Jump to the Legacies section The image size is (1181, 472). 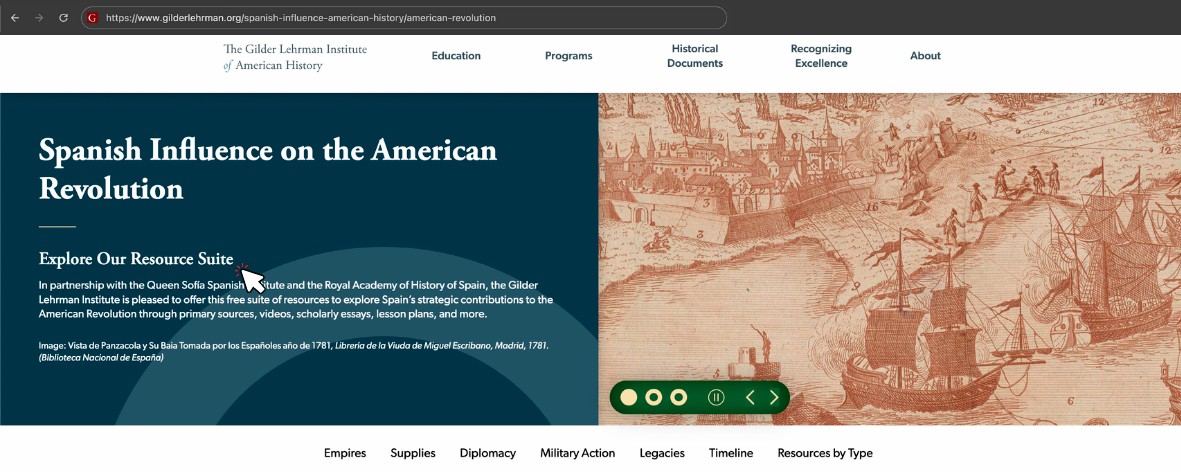(x=662, y=453)
